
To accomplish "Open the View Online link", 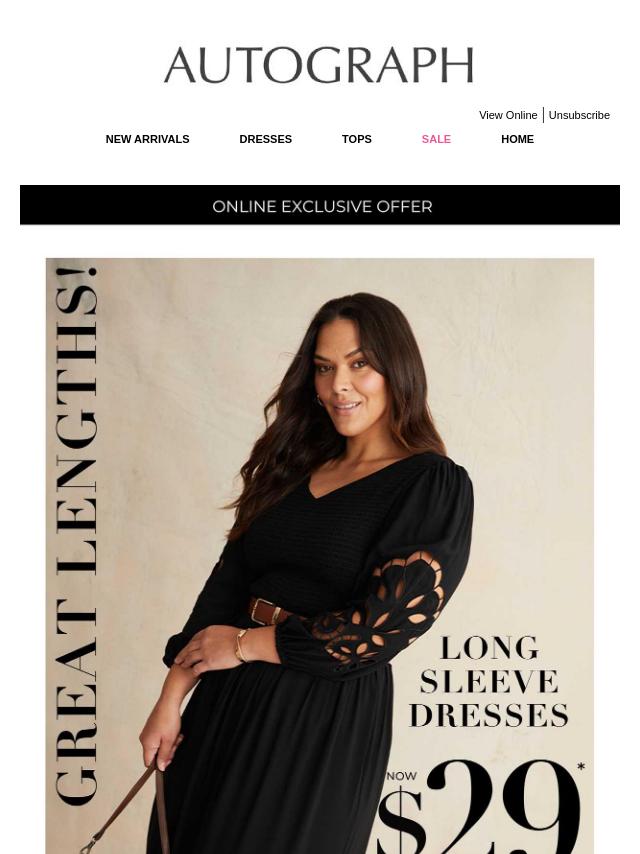I will click(x=508, y=115).
